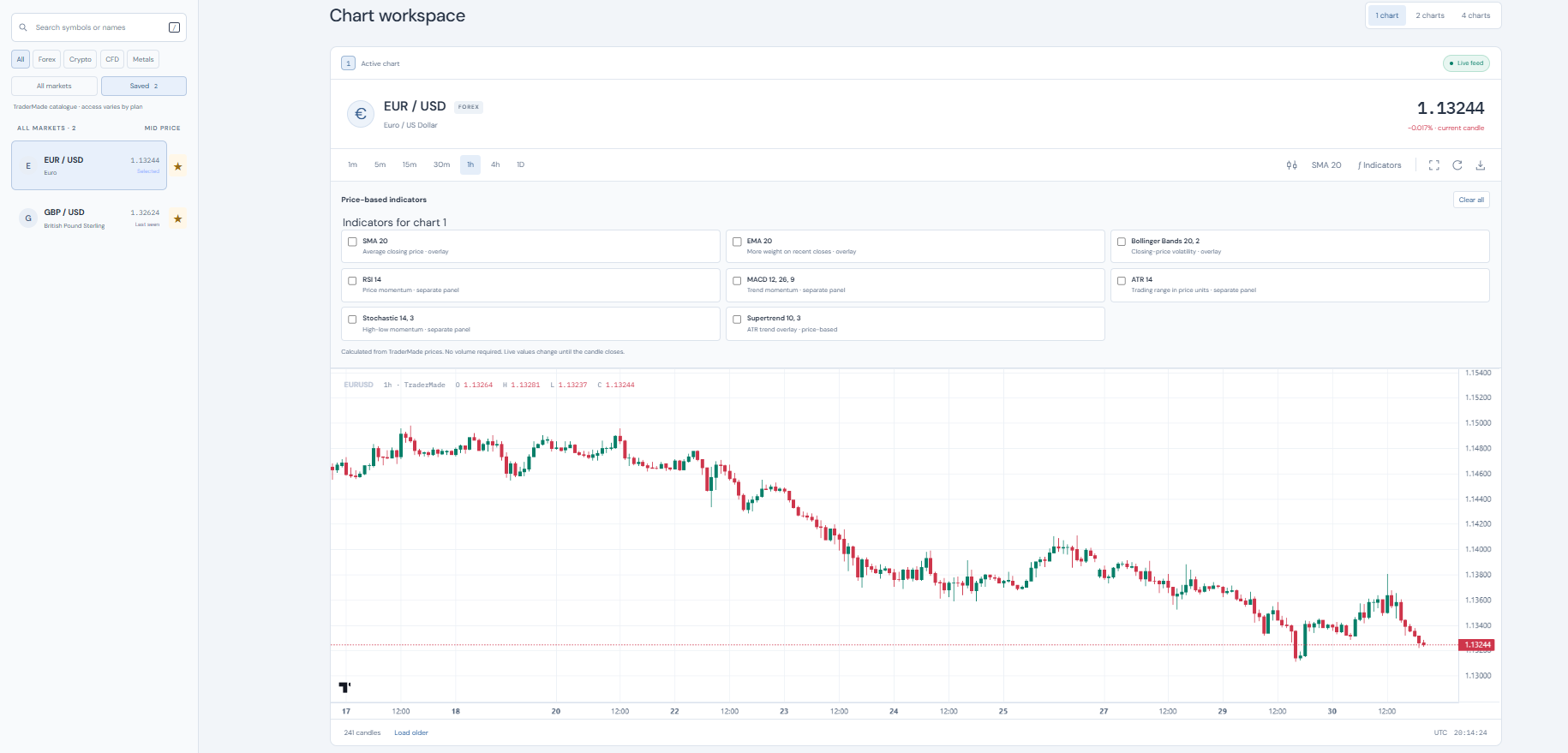Tick the RSI 14 checkbox
The height and width of the screenshot is (753, 1568).
352,280
